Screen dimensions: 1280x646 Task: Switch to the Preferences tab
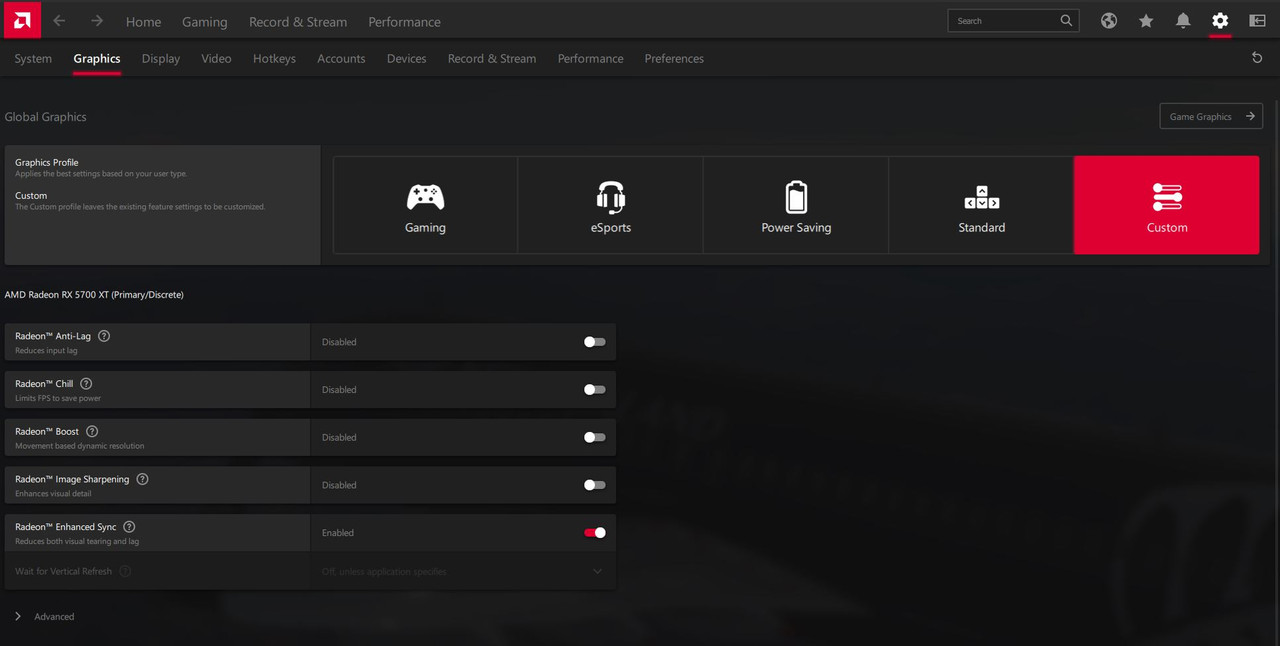[x=674, y=58]
